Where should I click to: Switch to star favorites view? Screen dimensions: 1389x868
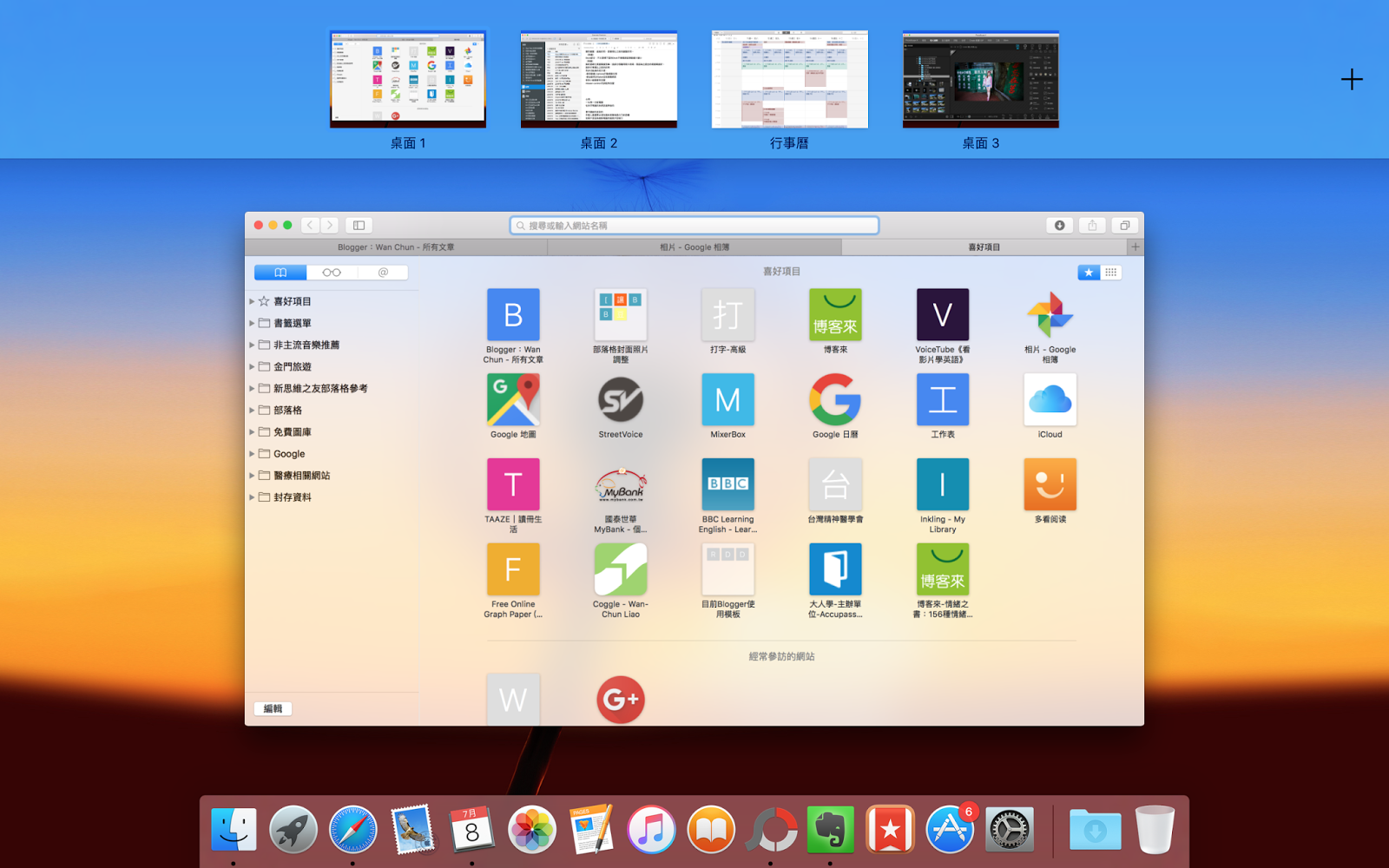1089,273
